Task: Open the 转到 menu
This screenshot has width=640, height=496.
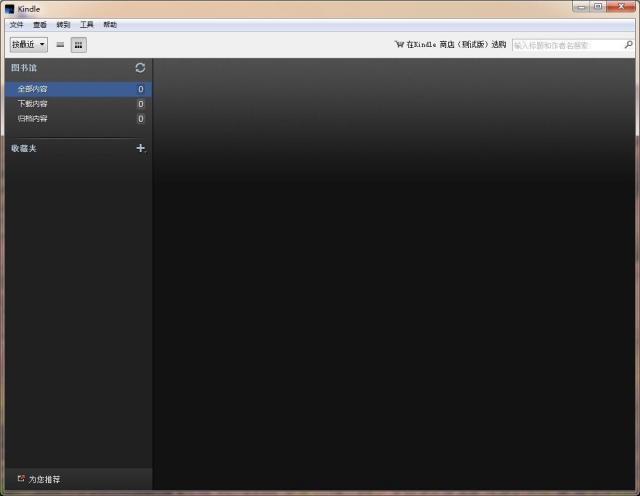Action: pos(63,25)
